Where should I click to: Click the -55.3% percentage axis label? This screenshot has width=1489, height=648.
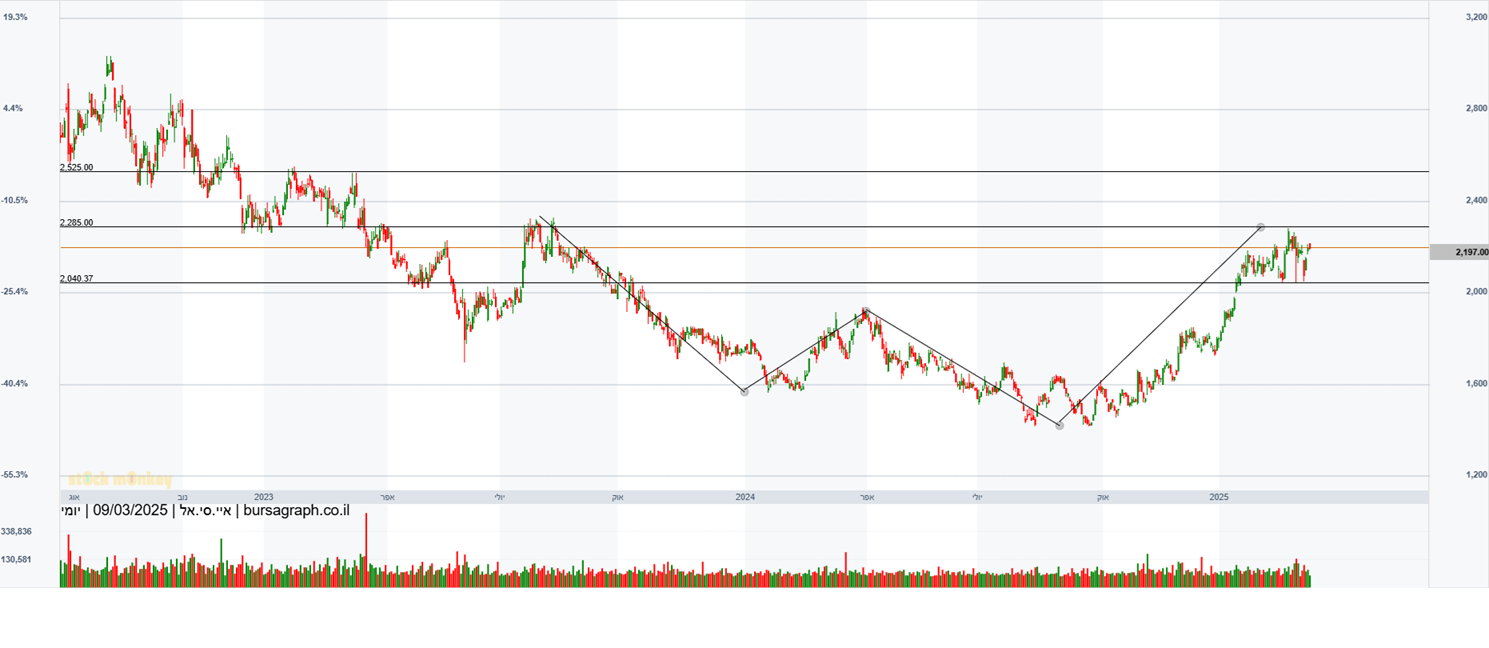(15, 474)
